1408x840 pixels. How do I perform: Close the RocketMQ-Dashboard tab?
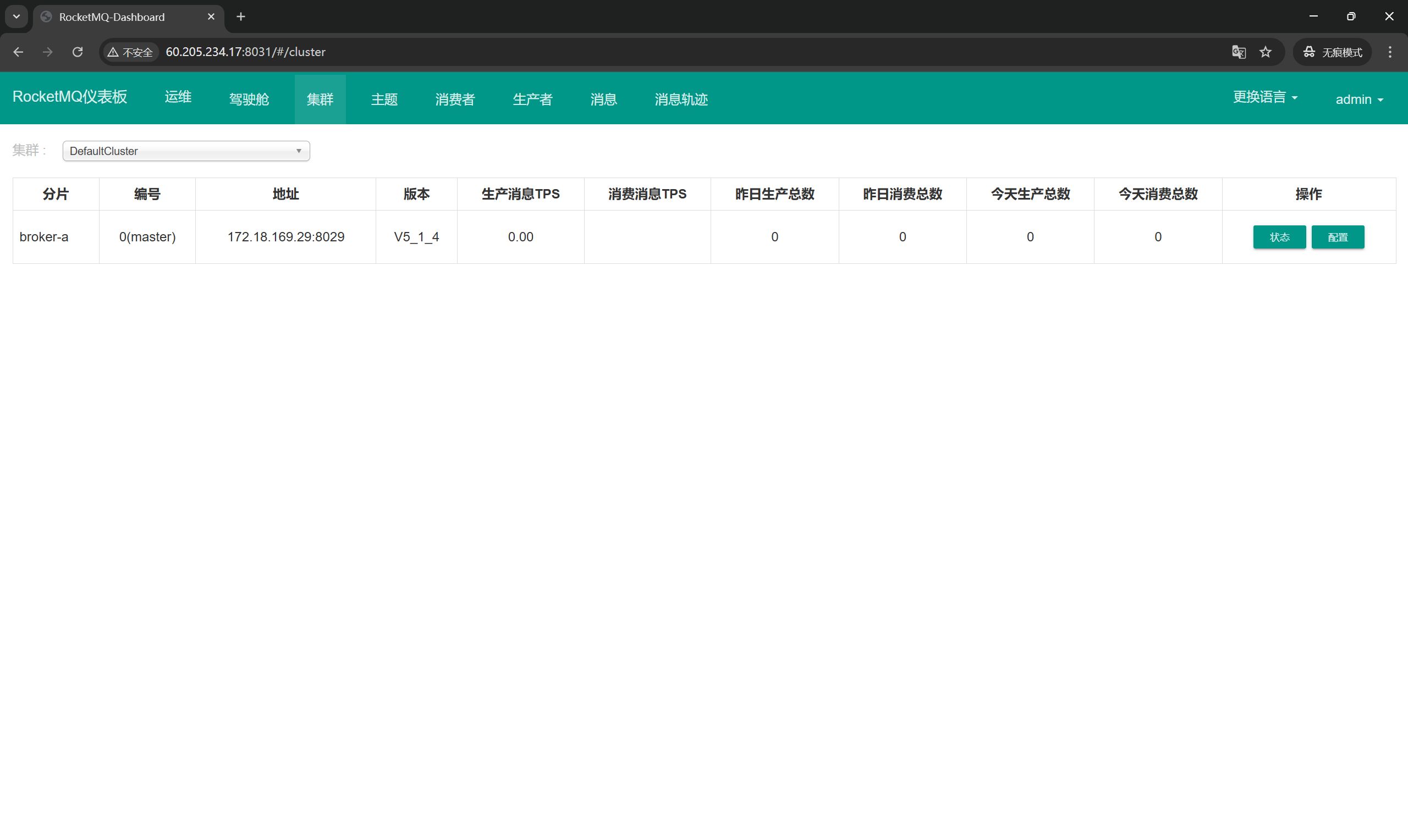pyautogui.click(x=211, y=16)
